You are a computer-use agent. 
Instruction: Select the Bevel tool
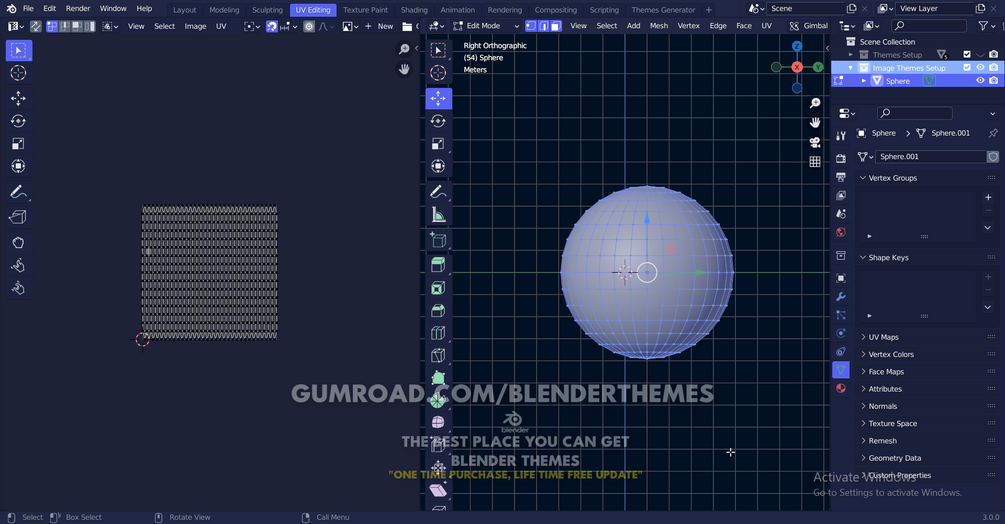(x=438, y=311)
